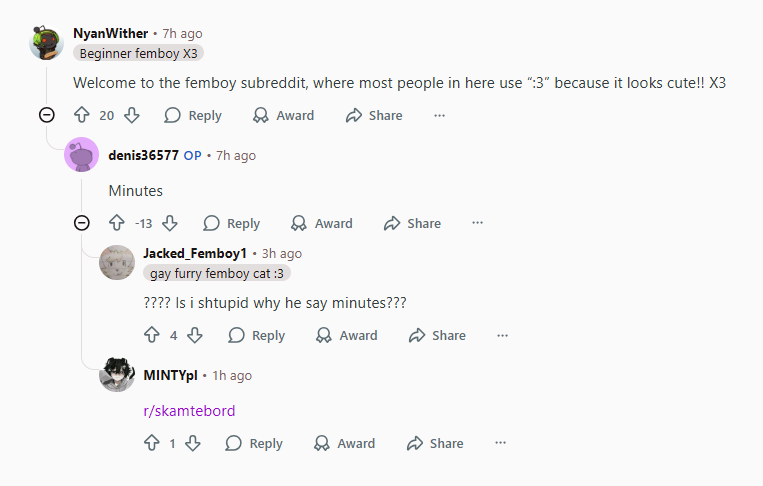
Task: Open denis36577's user profile
Action: click(143, 155)
